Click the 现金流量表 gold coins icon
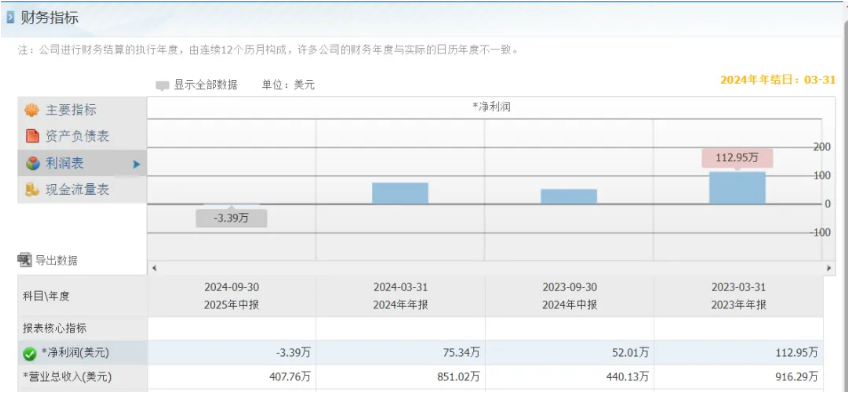The height and width of the screenshot is (397, 851). 32,190
